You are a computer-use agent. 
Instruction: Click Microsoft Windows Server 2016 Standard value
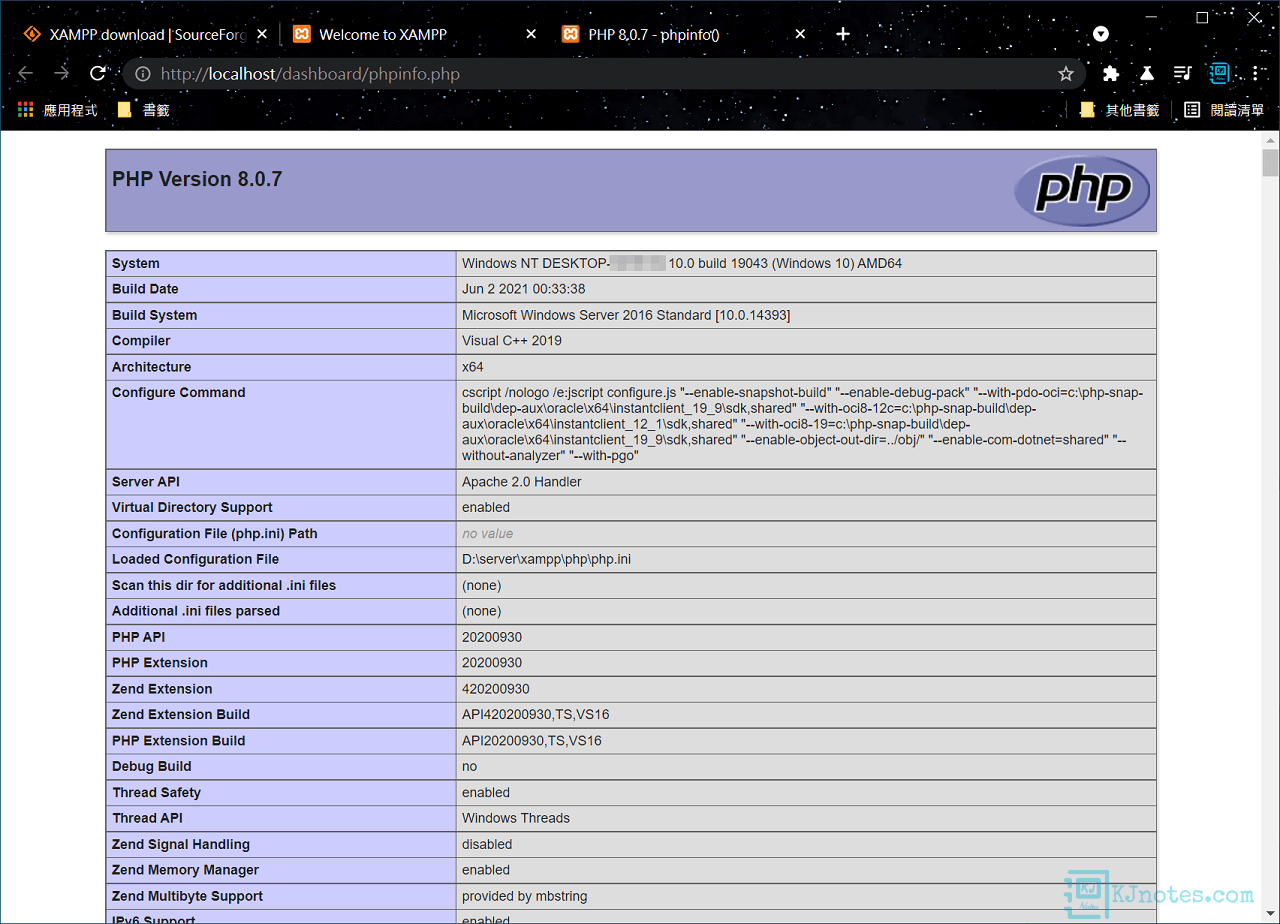[x=626, y=315]
